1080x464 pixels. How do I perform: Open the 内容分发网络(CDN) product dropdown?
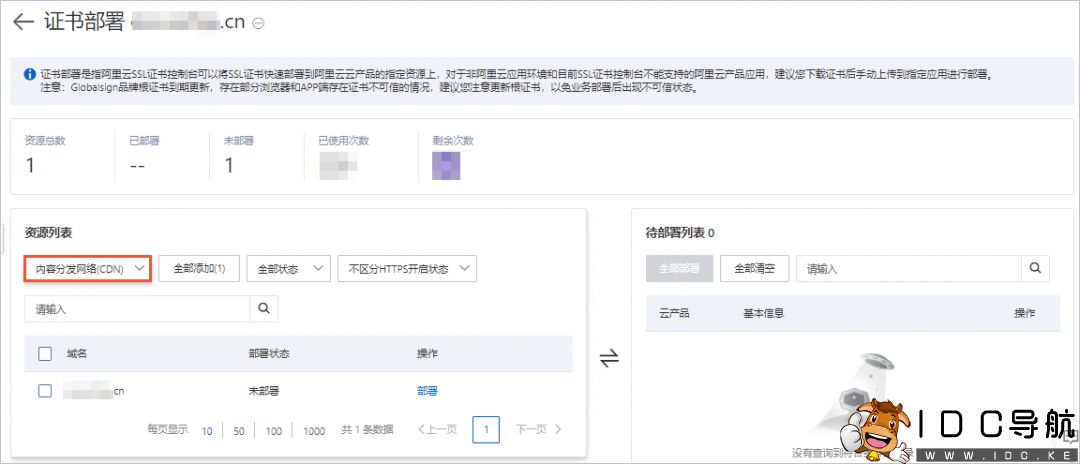(x=87, y=269)
